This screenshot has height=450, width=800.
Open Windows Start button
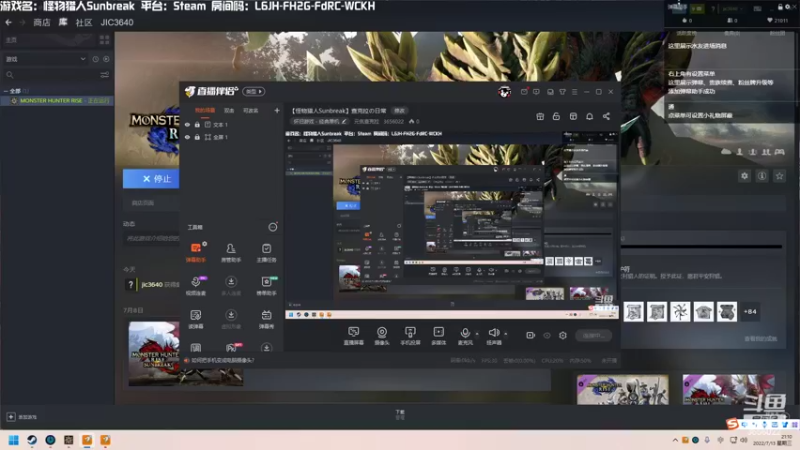pos(14,440)
